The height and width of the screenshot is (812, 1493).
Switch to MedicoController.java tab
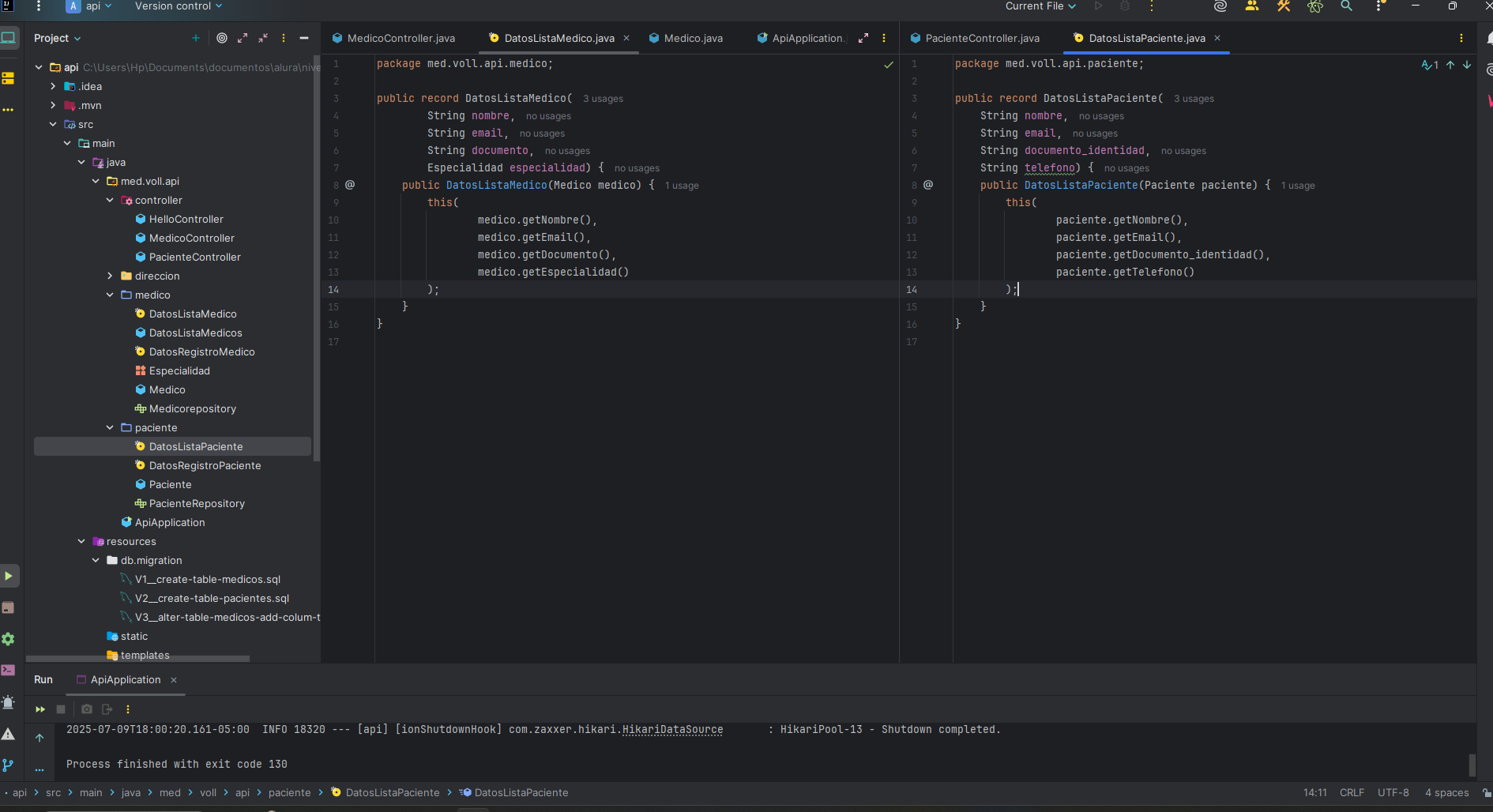[x=393, y=38]
